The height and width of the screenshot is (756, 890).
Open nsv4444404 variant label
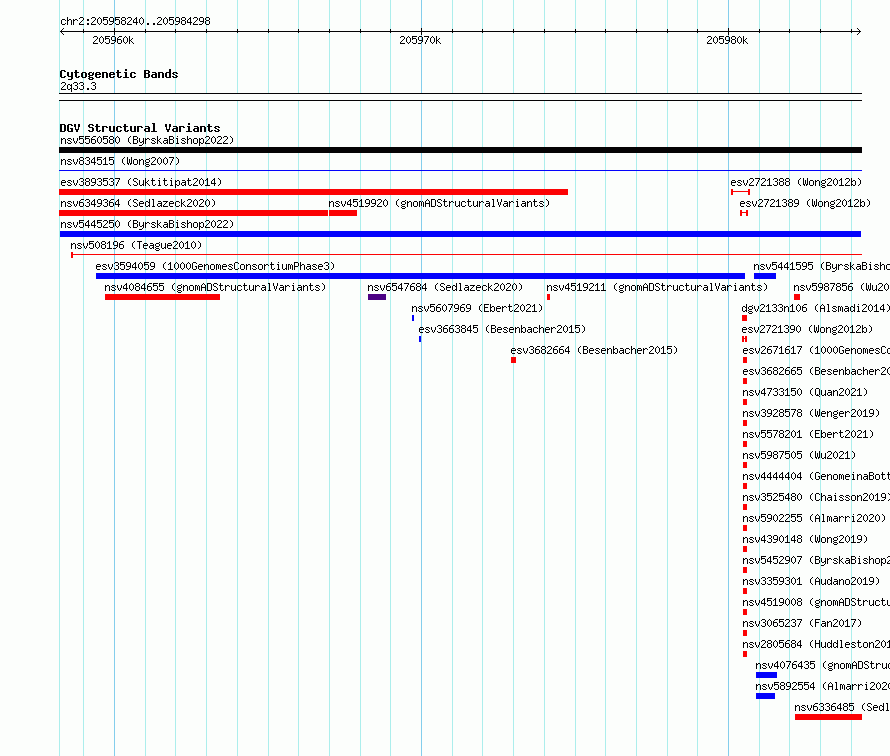[816, 476]
